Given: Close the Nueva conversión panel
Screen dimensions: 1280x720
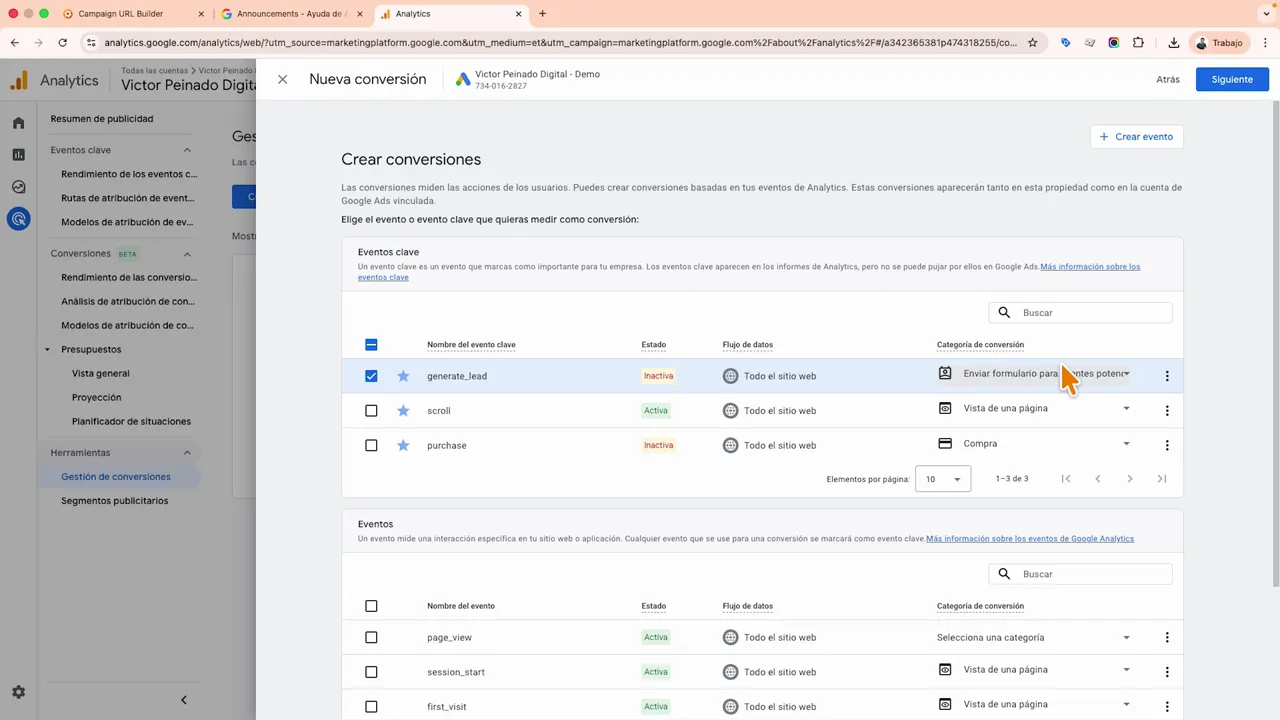Looking at the screenshot, I should click(283, 79).
